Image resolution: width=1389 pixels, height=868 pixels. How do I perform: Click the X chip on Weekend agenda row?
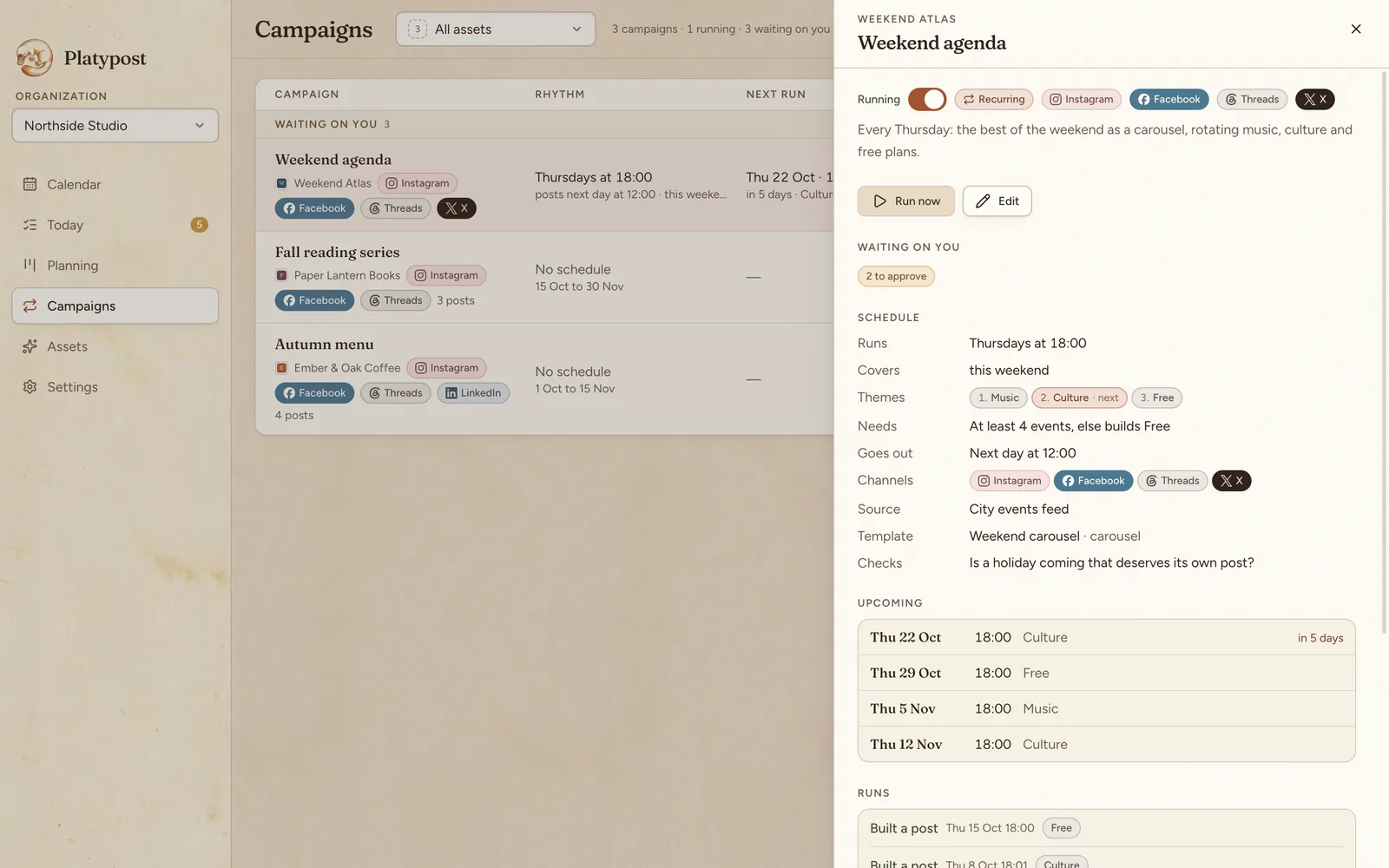457,208
